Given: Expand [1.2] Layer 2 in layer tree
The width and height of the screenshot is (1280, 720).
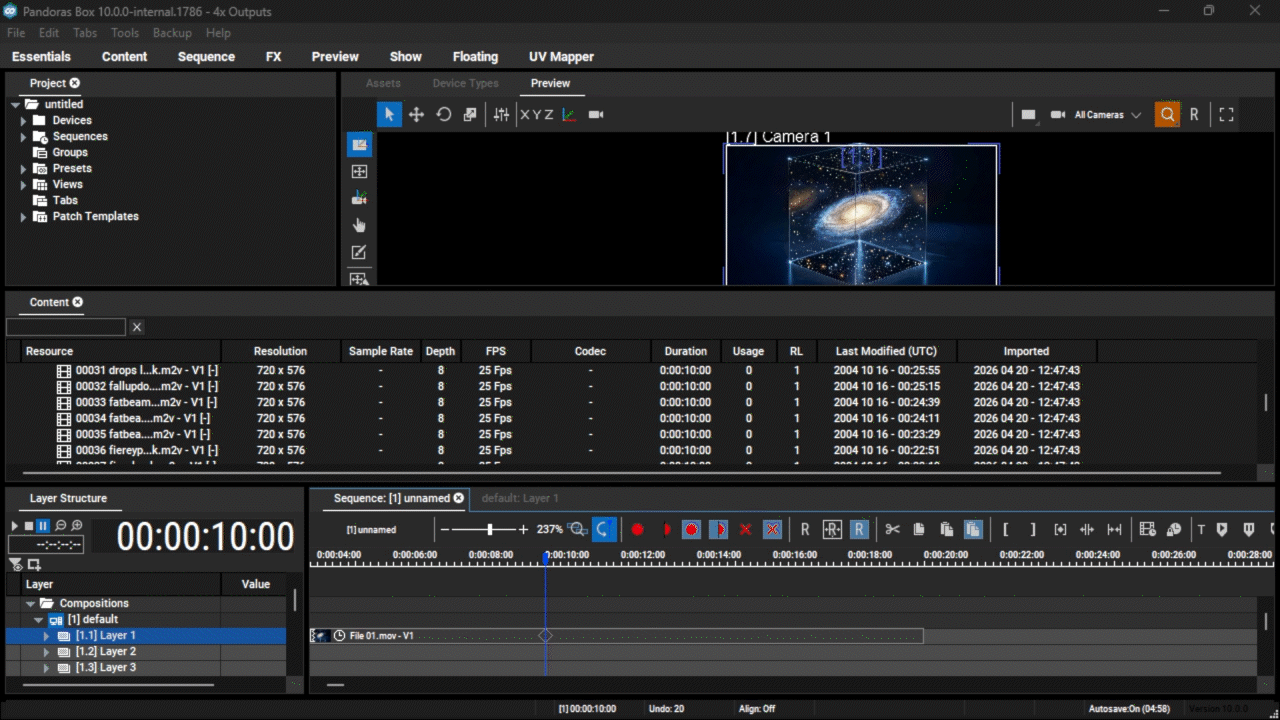Looking at the screenshot, I should [46, 651].
